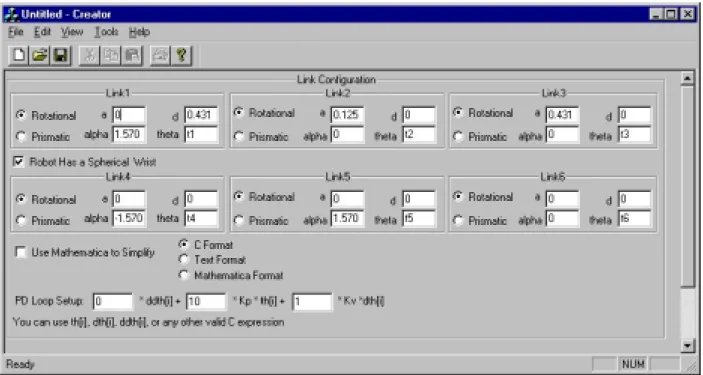Click Link4 theta field showing t4
This screenshot has width=703, height=375.
point(201,218)
